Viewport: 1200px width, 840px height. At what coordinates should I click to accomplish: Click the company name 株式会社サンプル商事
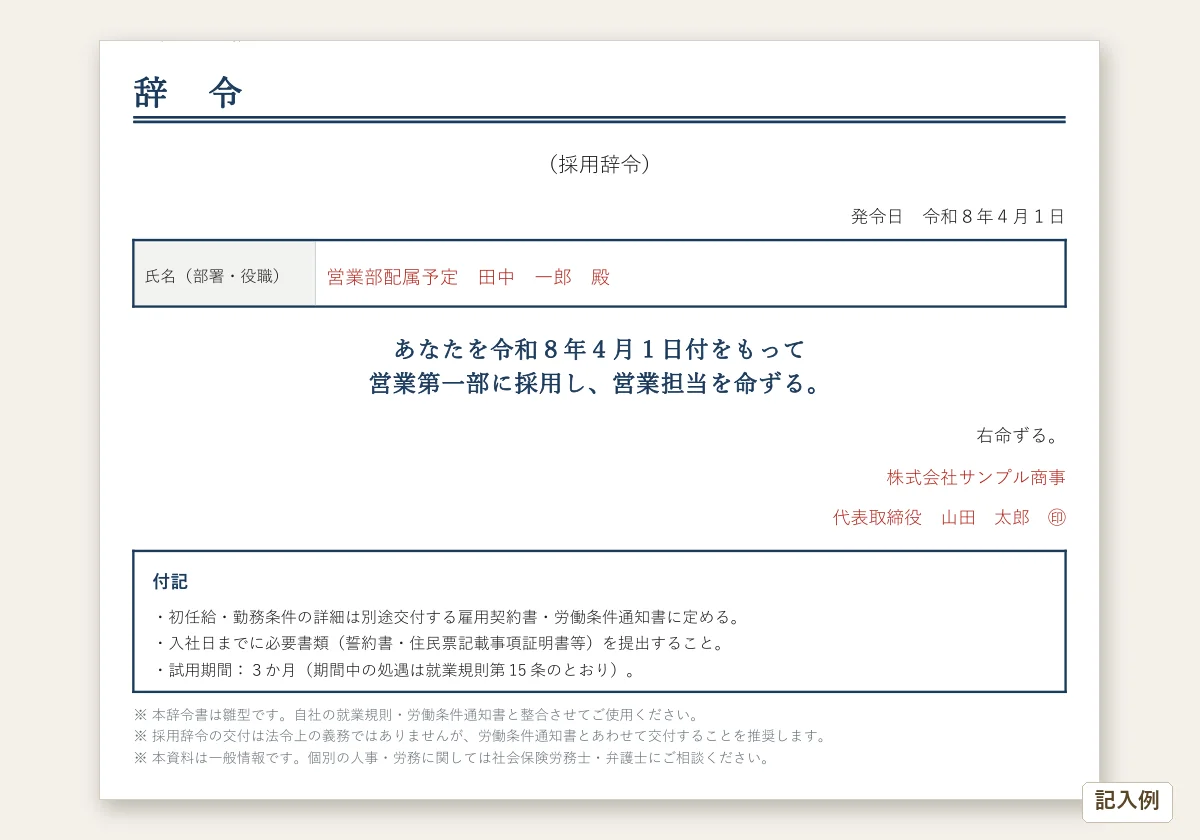click(x=976, y=477)
